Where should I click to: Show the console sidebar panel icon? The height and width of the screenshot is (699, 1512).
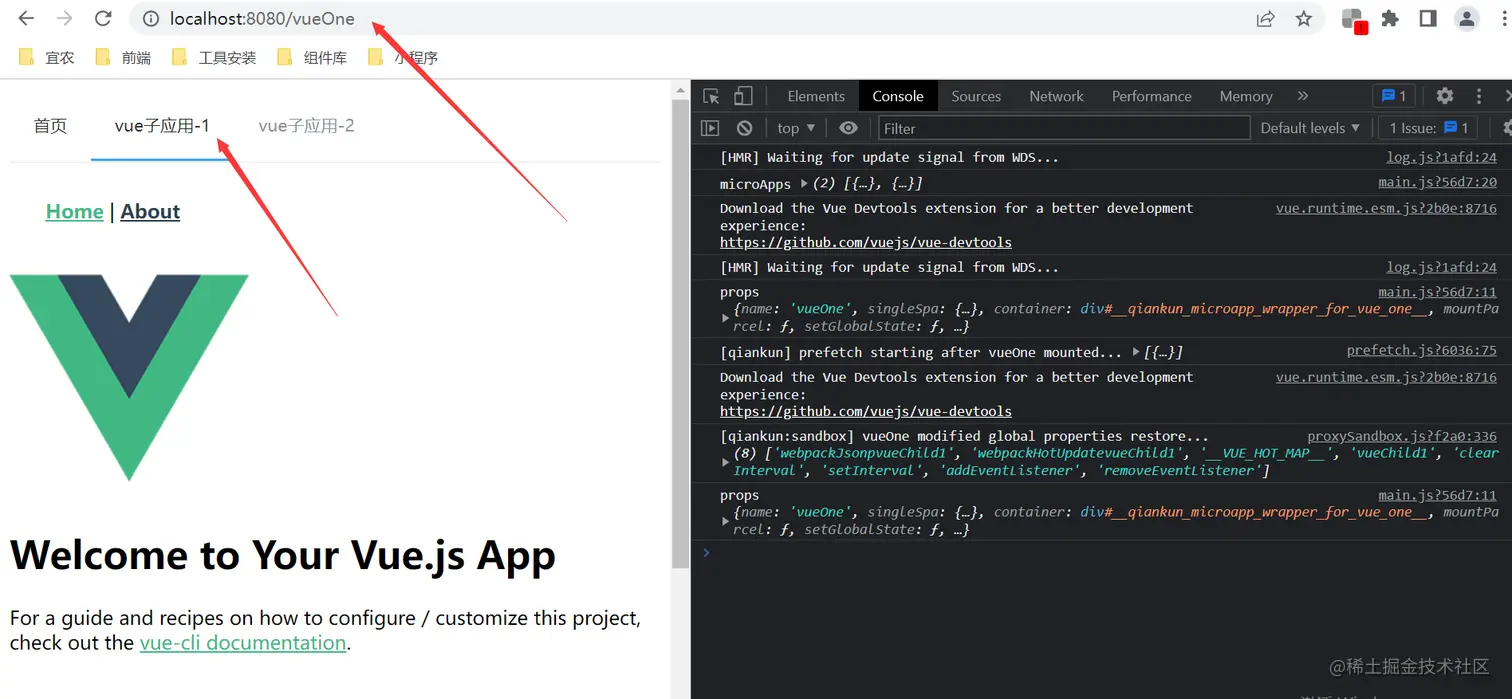[710, 128]
